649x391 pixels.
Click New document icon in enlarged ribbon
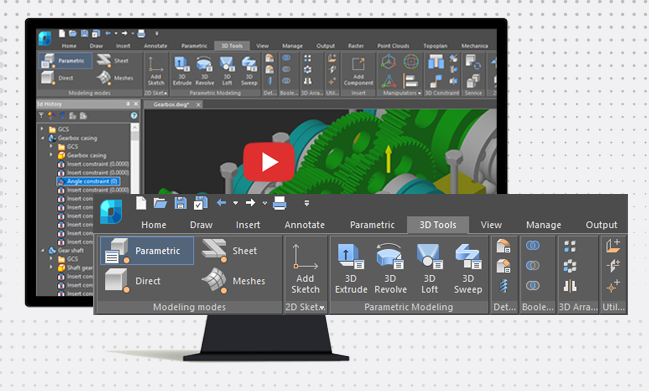point(141,203)
